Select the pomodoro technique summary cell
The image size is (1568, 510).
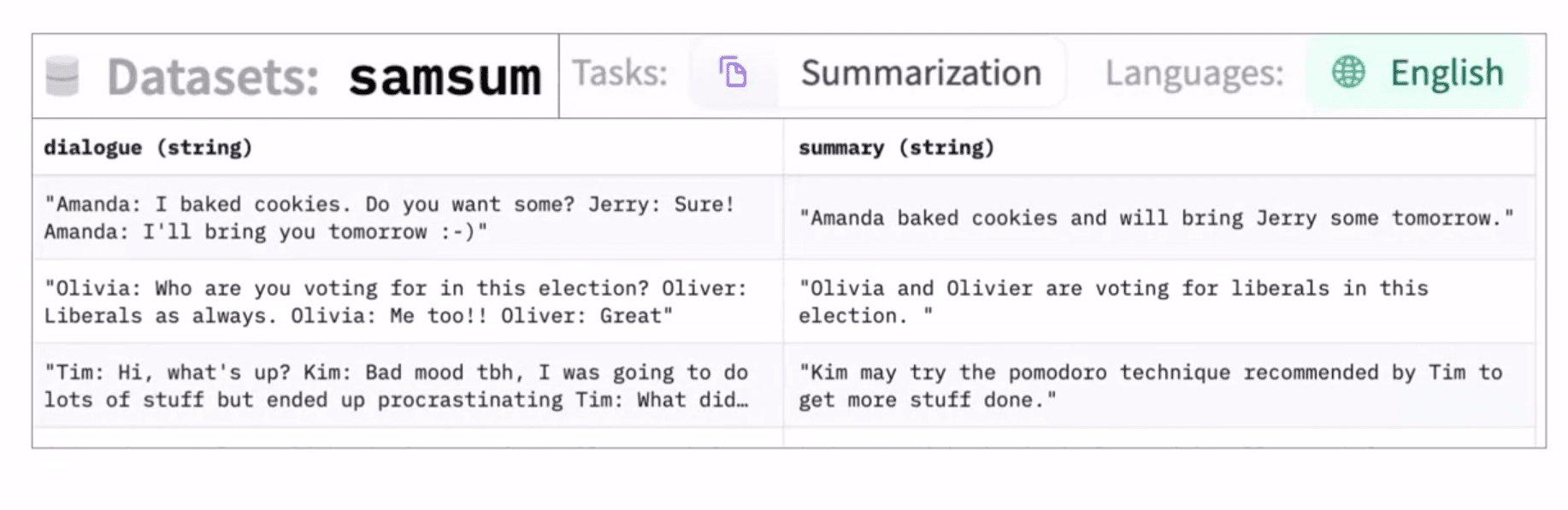(x=1159, y=386)
